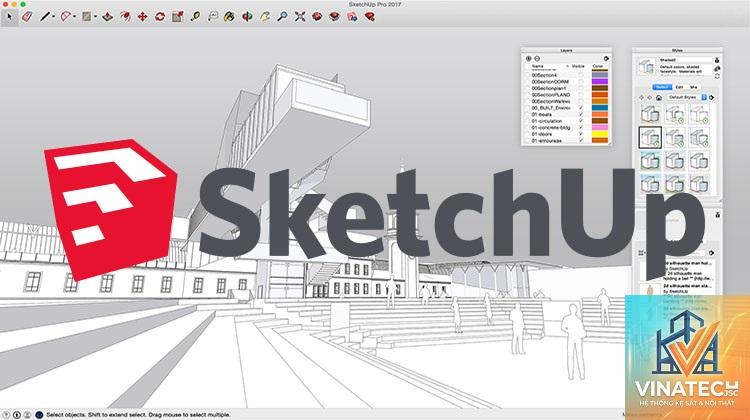Open the 3D Warehouse
750x420 pixels.
(317, 17)
